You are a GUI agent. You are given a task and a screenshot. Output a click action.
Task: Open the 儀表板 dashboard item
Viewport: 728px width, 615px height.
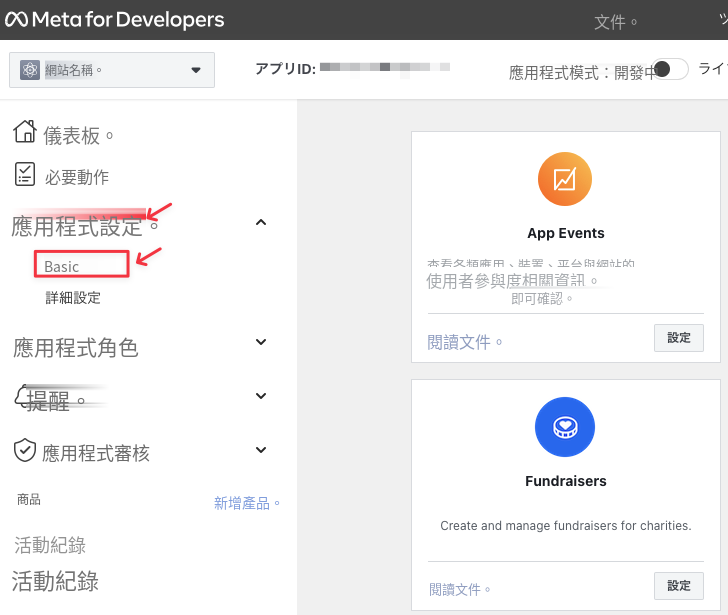[x=78, y=136]
